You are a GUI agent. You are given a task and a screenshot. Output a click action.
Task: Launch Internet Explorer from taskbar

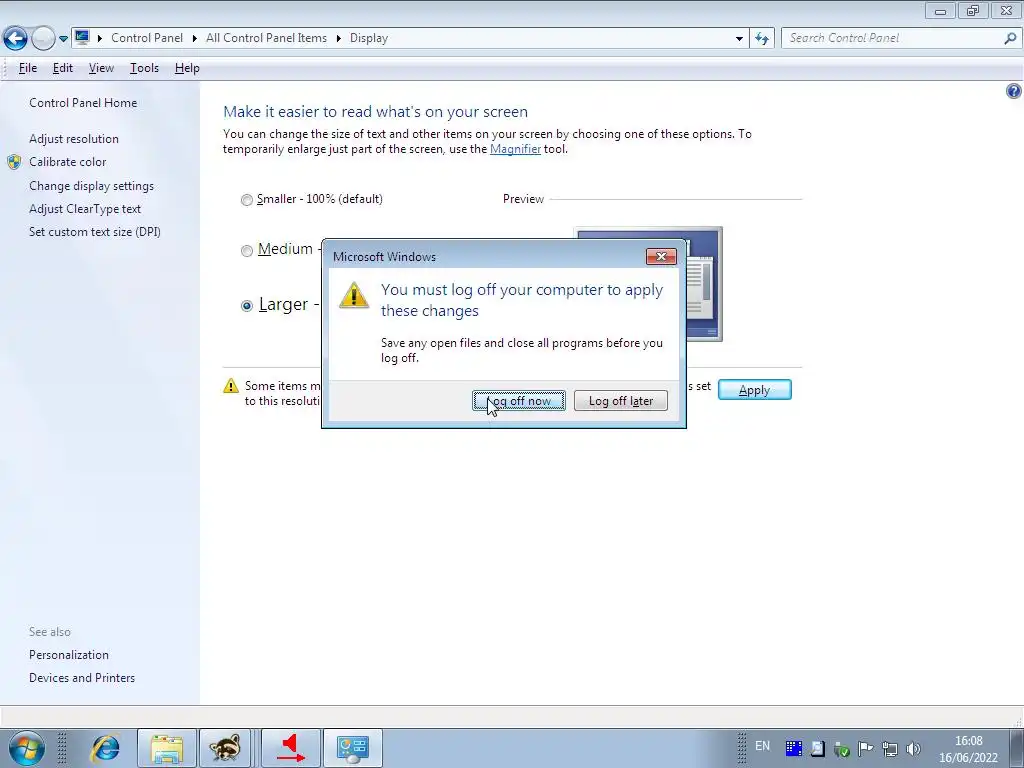[105, 748]
